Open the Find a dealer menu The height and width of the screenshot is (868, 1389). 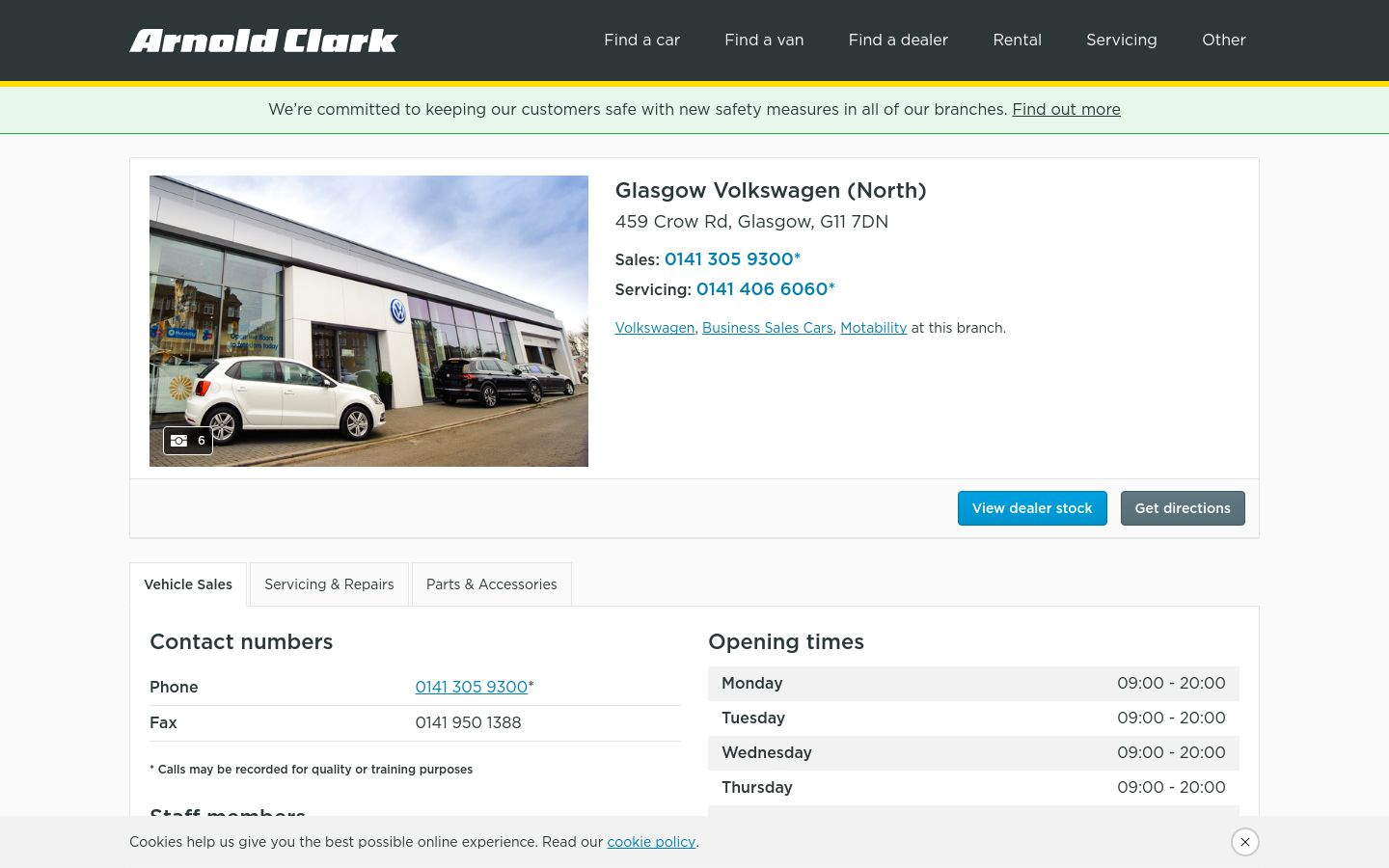(898, 40)
